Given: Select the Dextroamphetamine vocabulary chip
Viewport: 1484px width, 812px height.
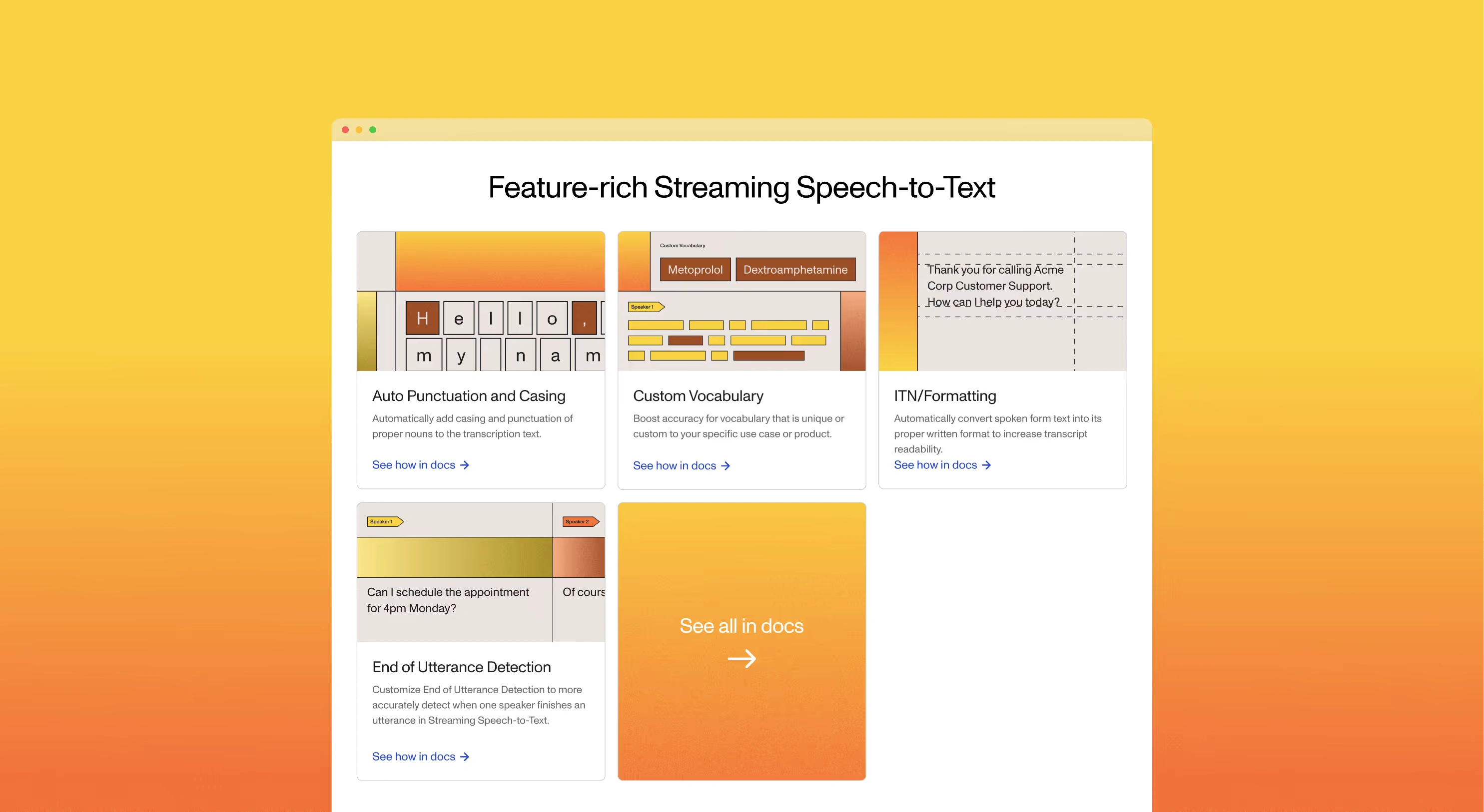Looking at the screenshot, I should click(795, 270).
